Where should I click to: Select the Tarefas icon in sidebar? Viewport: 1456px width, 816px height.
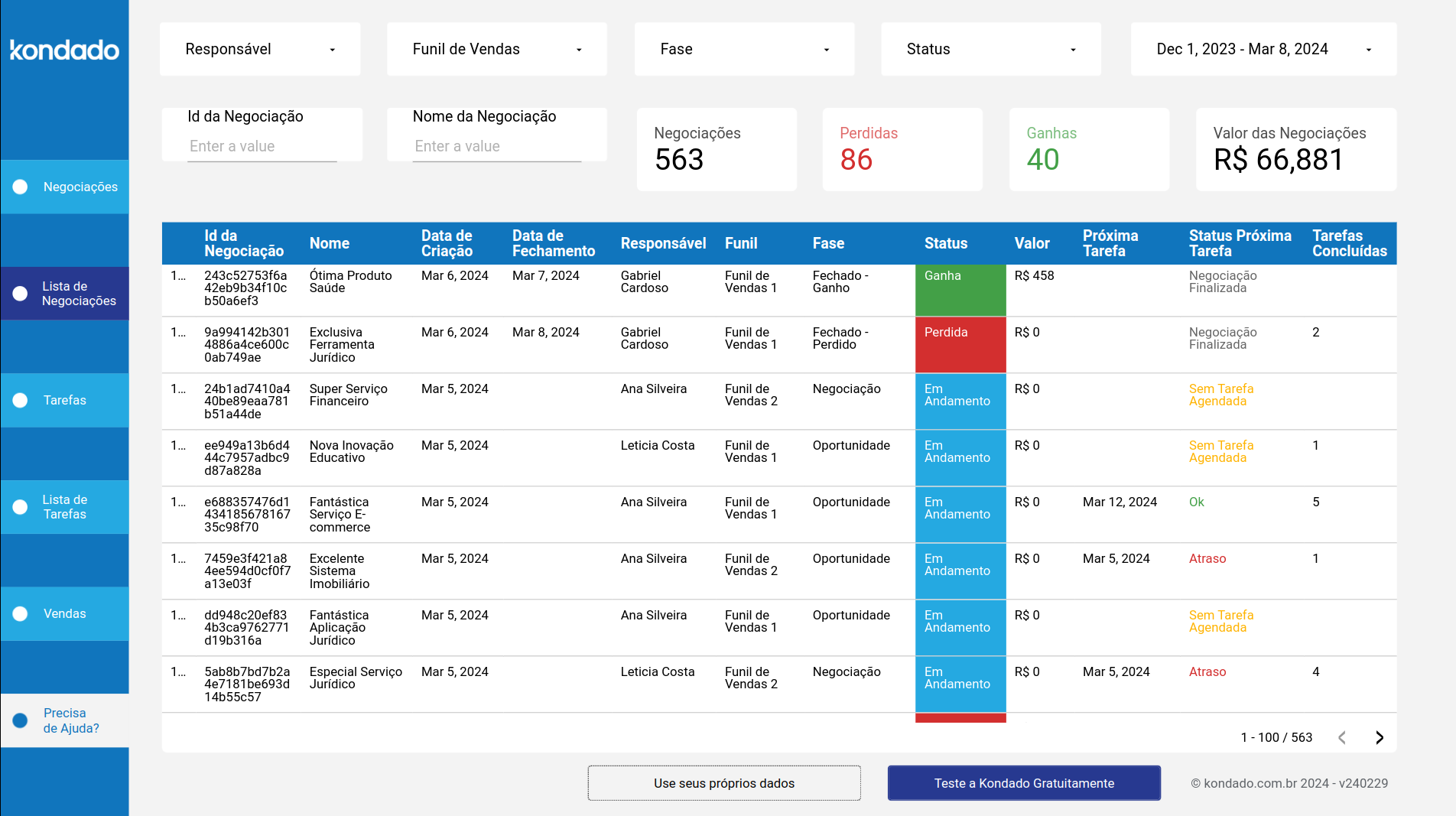19,400
